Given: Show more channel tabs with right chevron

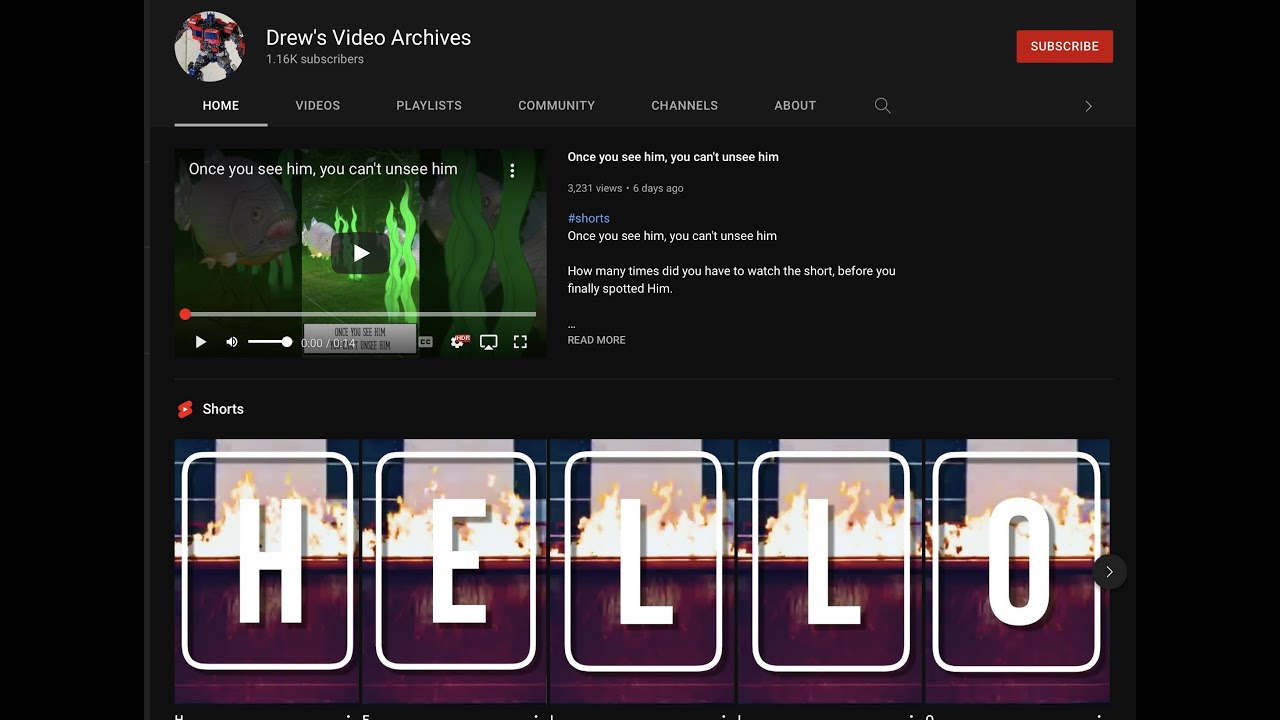Looking at the screenshot, I should coord(1088,106).
